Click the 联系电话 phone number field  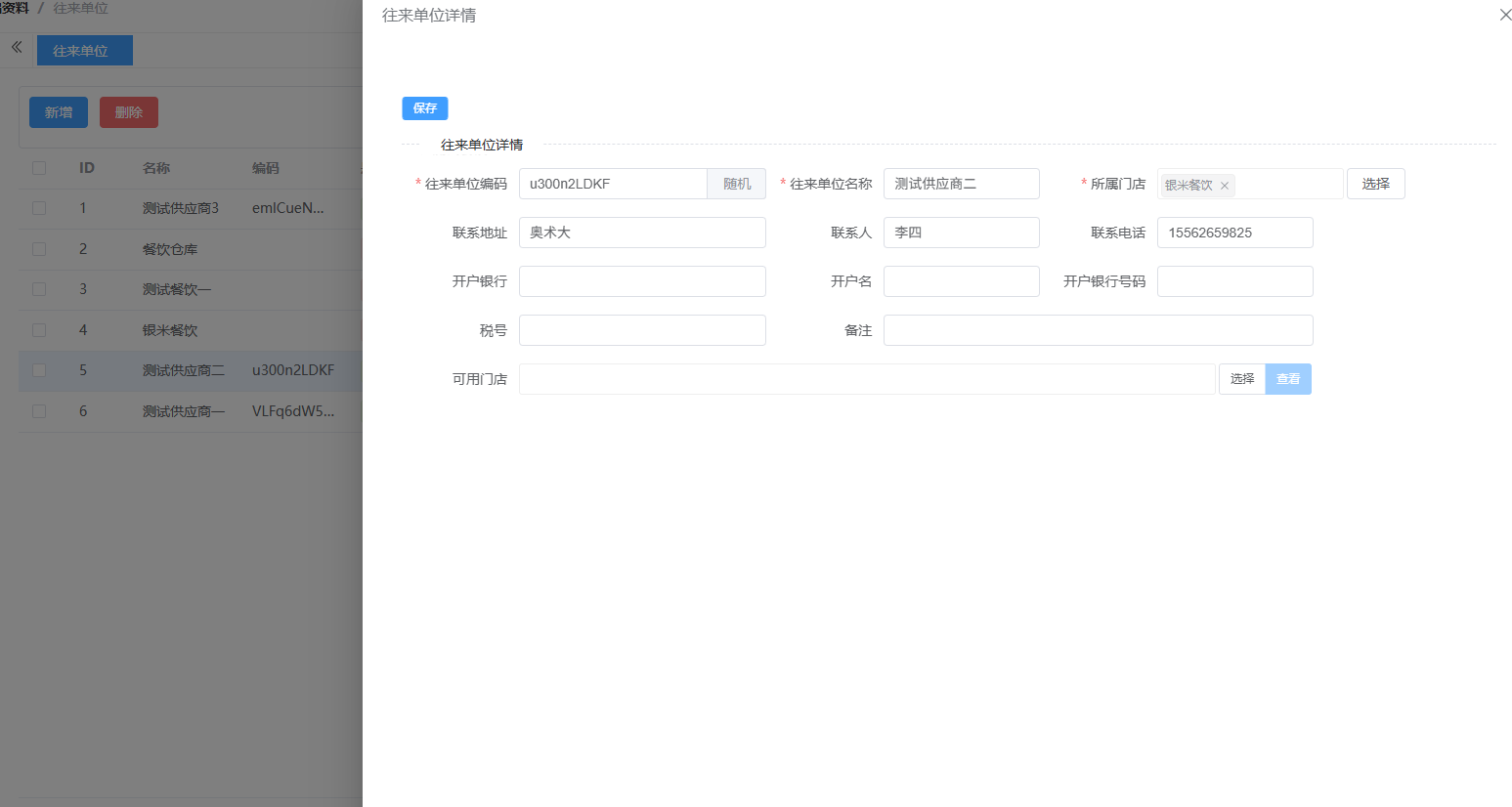pos(1234,233)
